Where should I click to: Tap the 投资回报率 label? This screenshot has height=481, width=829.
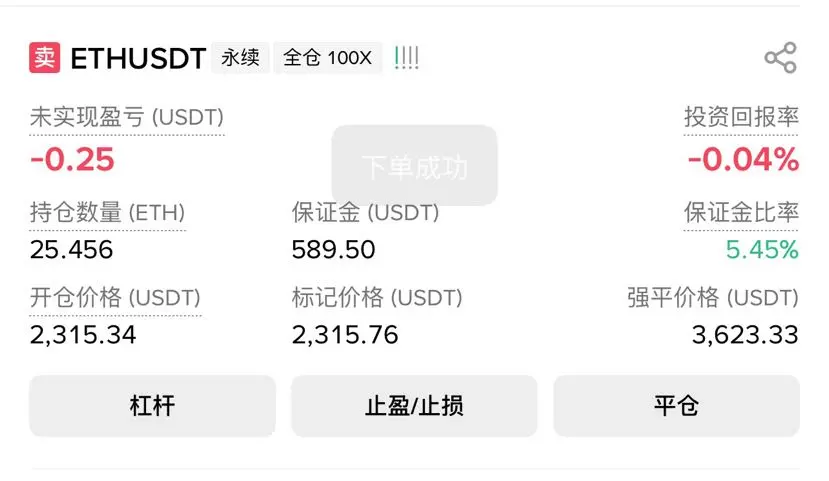[741, 117]
